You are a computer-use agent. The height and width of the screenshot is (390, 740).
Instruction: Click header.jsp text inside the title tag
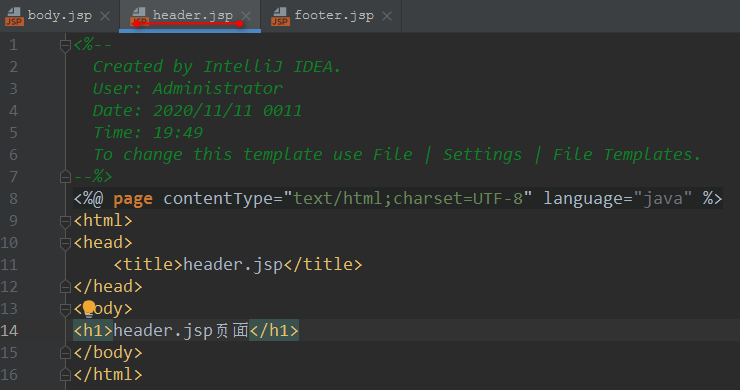[x=233, y=264]
